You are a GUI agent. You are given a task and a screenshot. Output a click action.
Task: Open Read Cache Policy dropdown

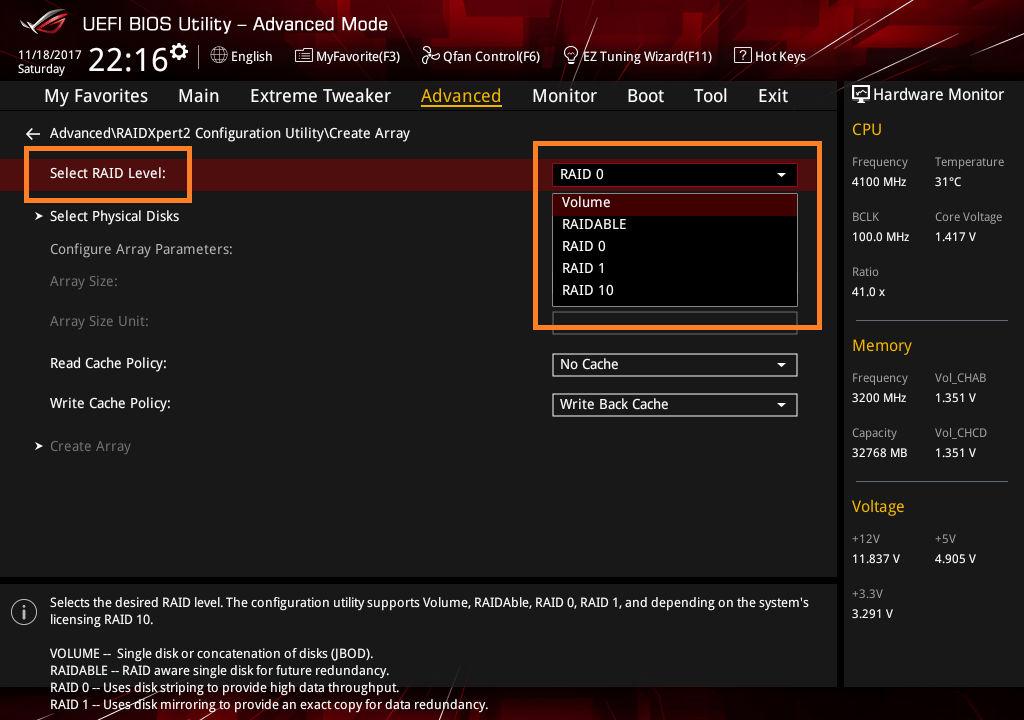675,365
